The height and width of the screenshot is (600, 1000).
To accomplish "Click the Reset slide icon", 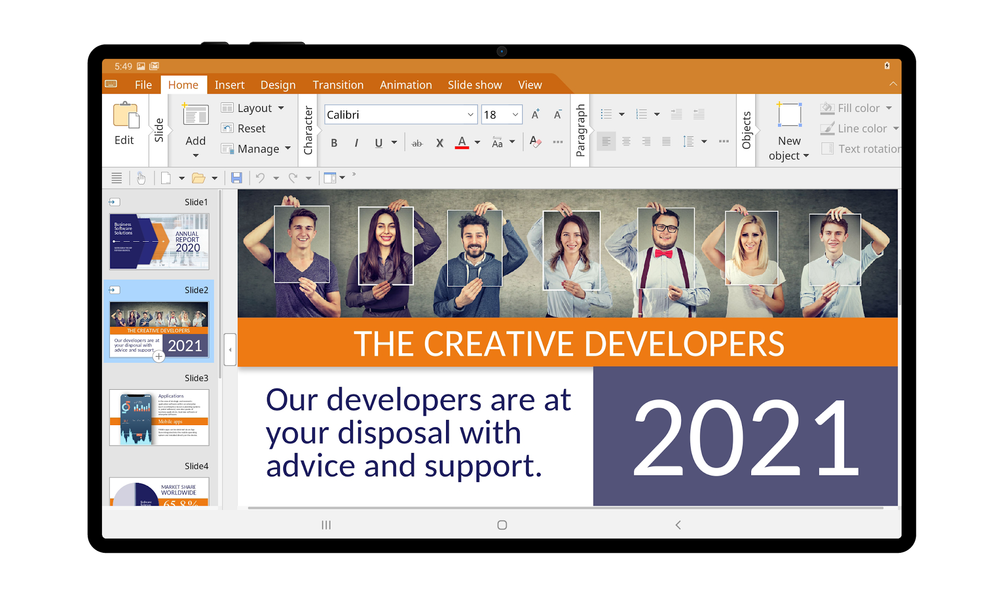I will coord(228,128).
